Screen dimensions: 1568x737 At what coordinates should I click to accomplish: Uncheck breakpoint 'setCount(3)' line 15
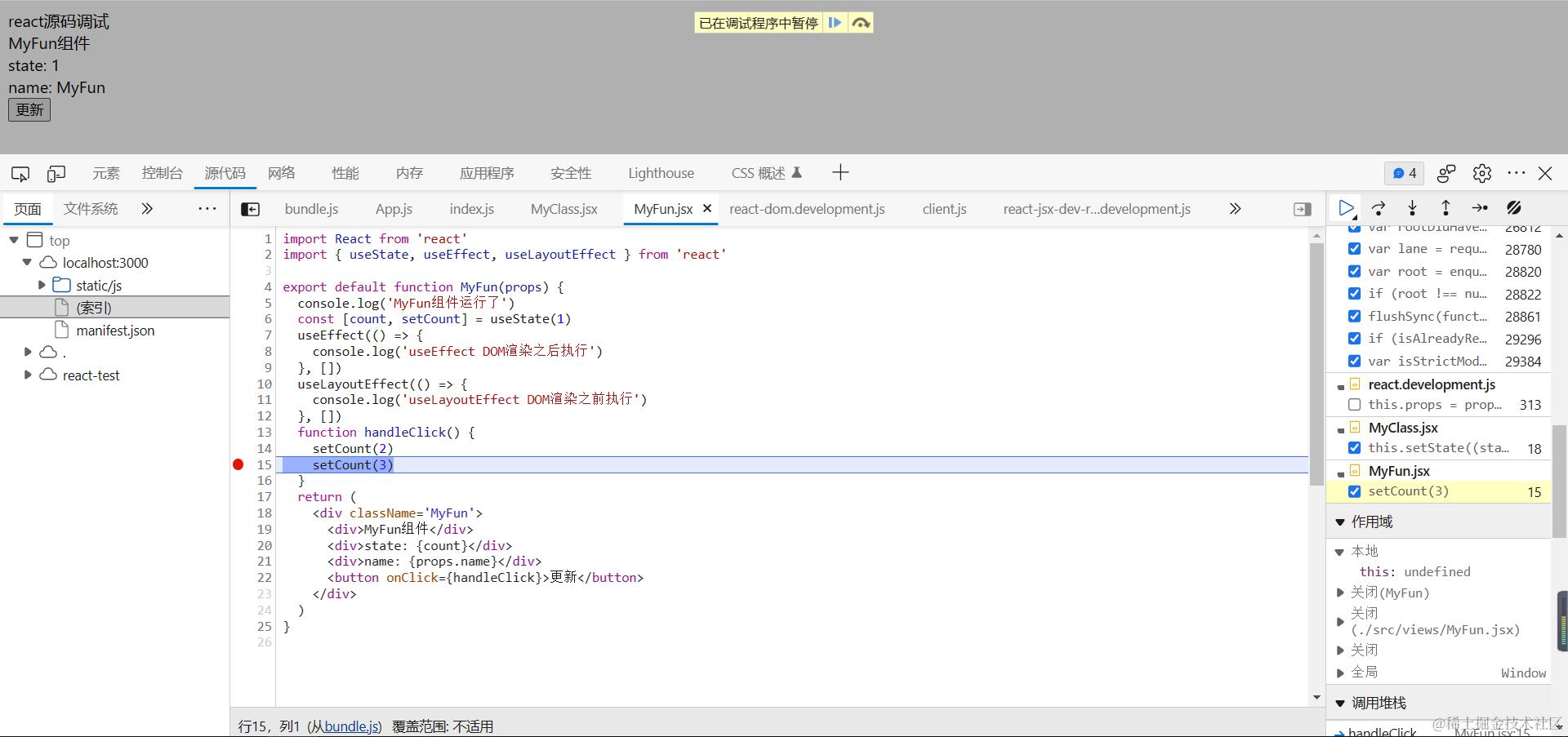1354,491
